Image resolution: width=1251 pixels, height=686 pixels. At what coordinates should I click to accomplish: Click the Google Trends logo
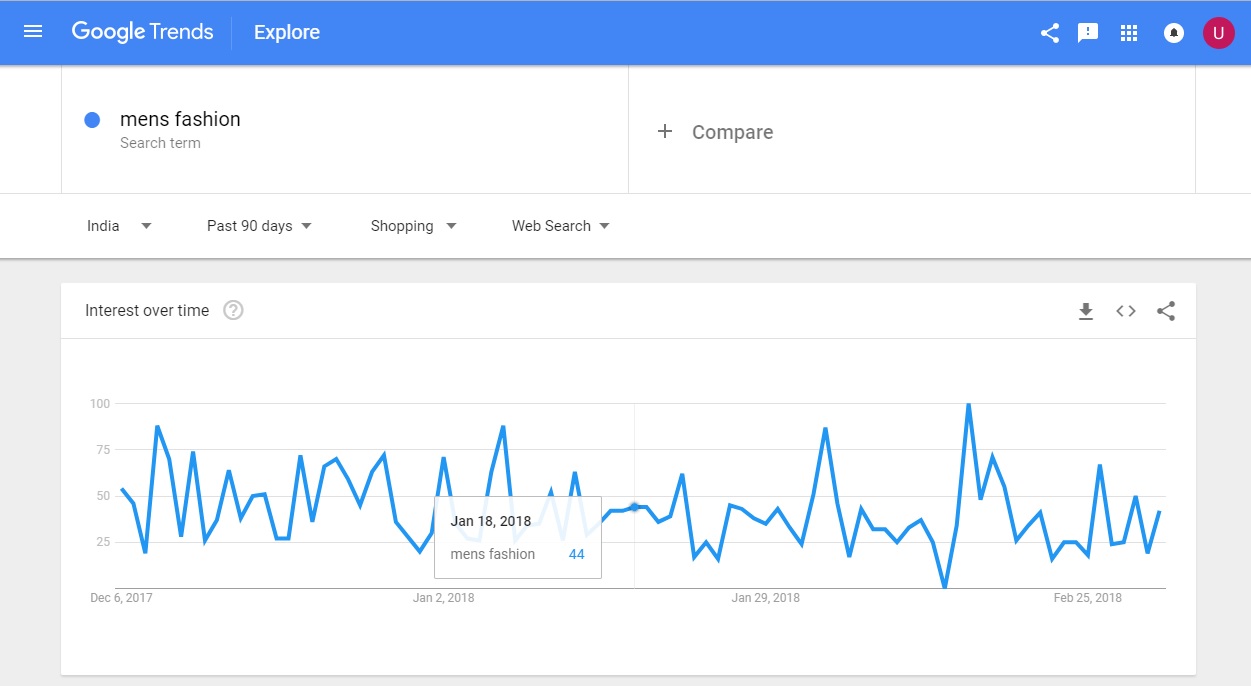point(142,32)
